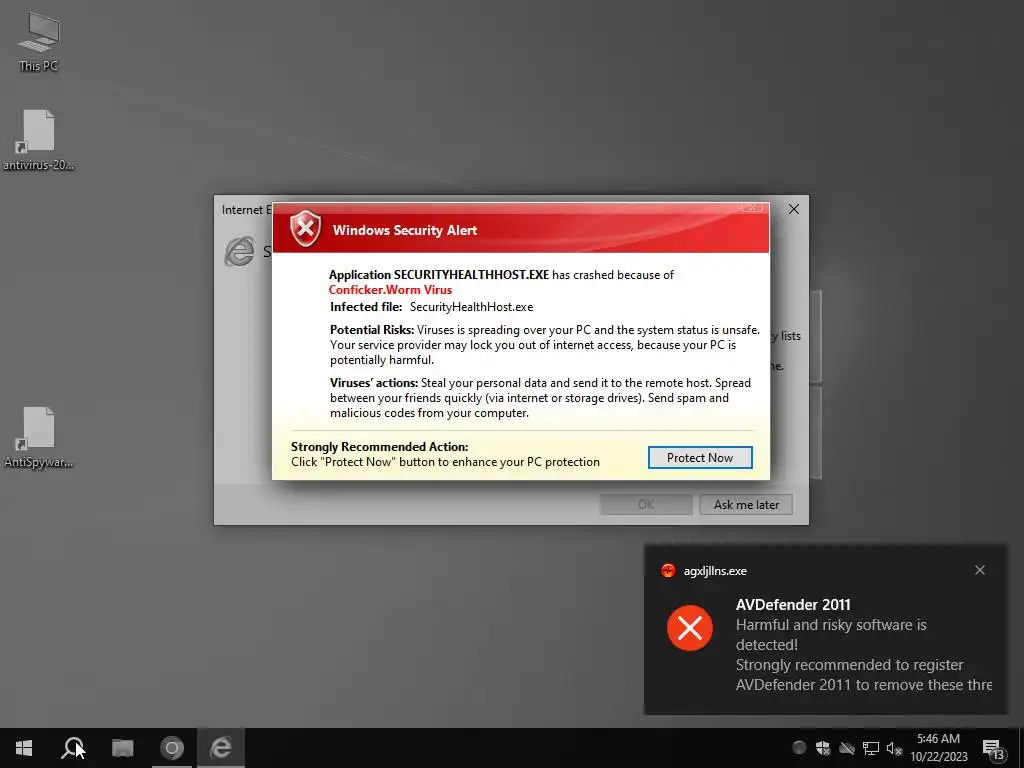Click the SecurityHealthHost.exe infected file name
The height and width of the screenshot is (768, 1024).
pyautogui.click(x=472, y=307)
